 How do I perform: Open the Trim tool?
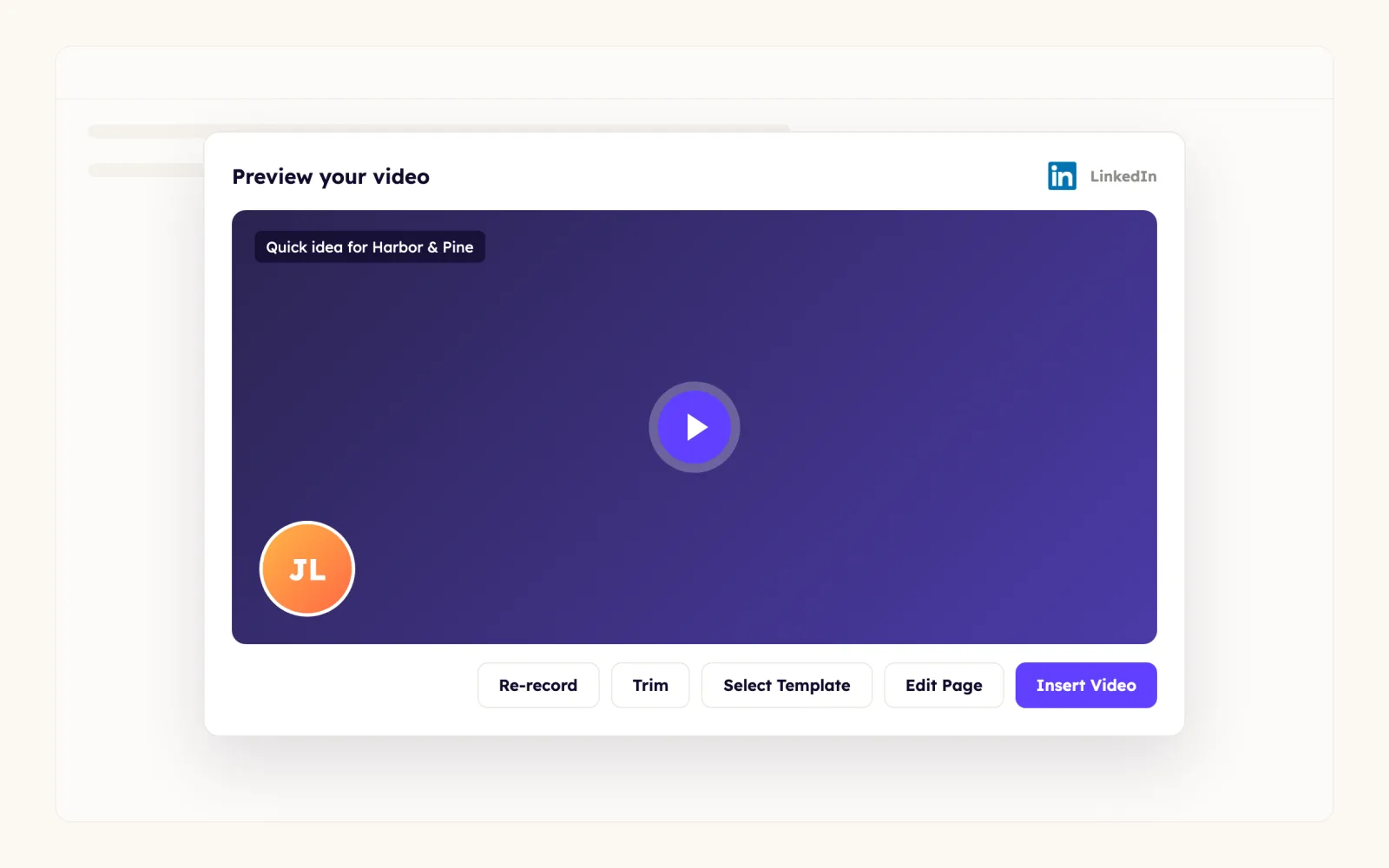(x=650, y=685)
